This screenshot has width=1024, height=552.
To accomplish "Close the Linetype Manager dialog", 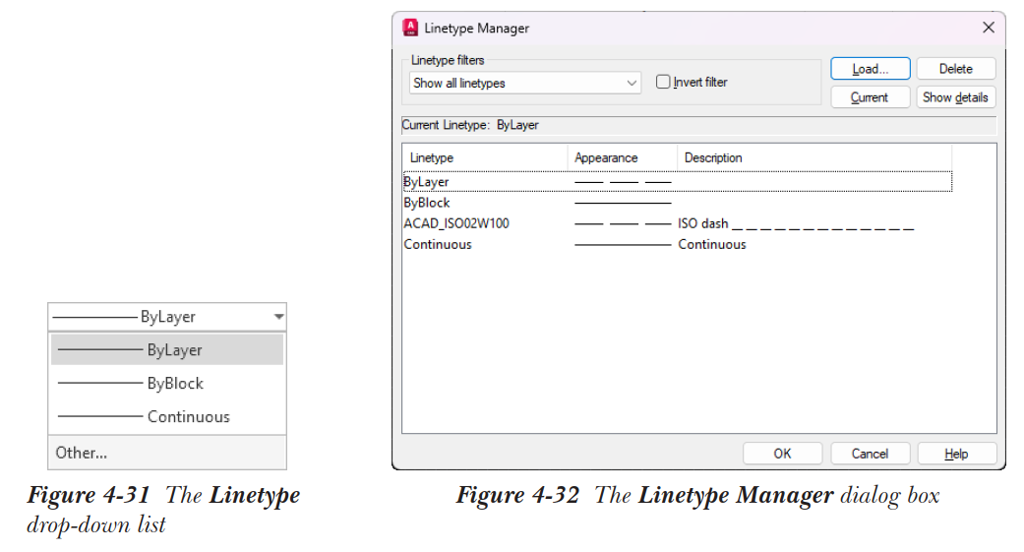I will (x=988, y=27).
